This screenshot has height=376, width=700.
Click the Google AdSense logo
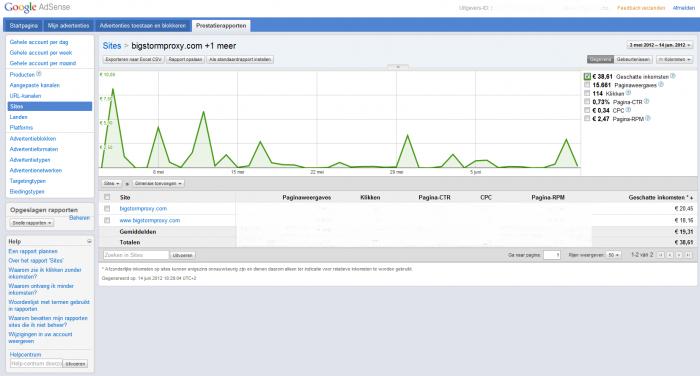pyautogui.click(x=38, y=7)
